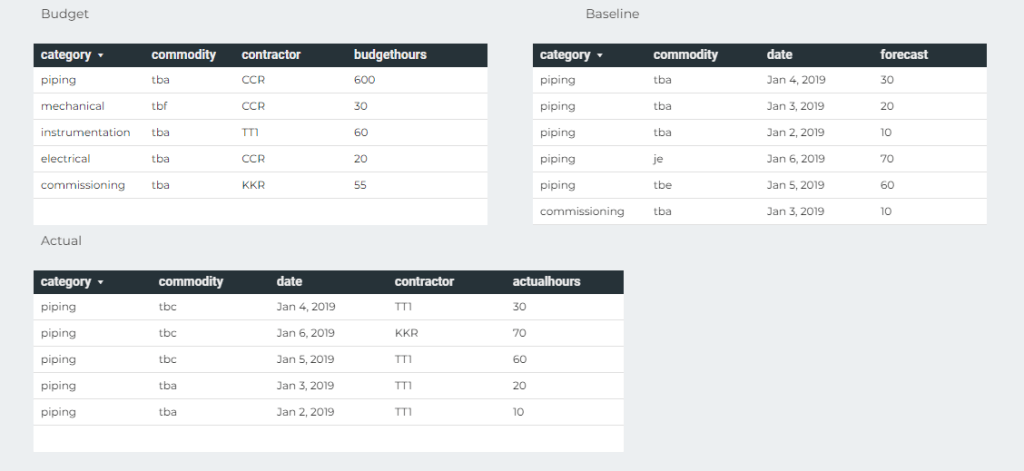Screen dimensions: 1024x471
Task: Click the date header in Actual table
Action: (289, 282)
